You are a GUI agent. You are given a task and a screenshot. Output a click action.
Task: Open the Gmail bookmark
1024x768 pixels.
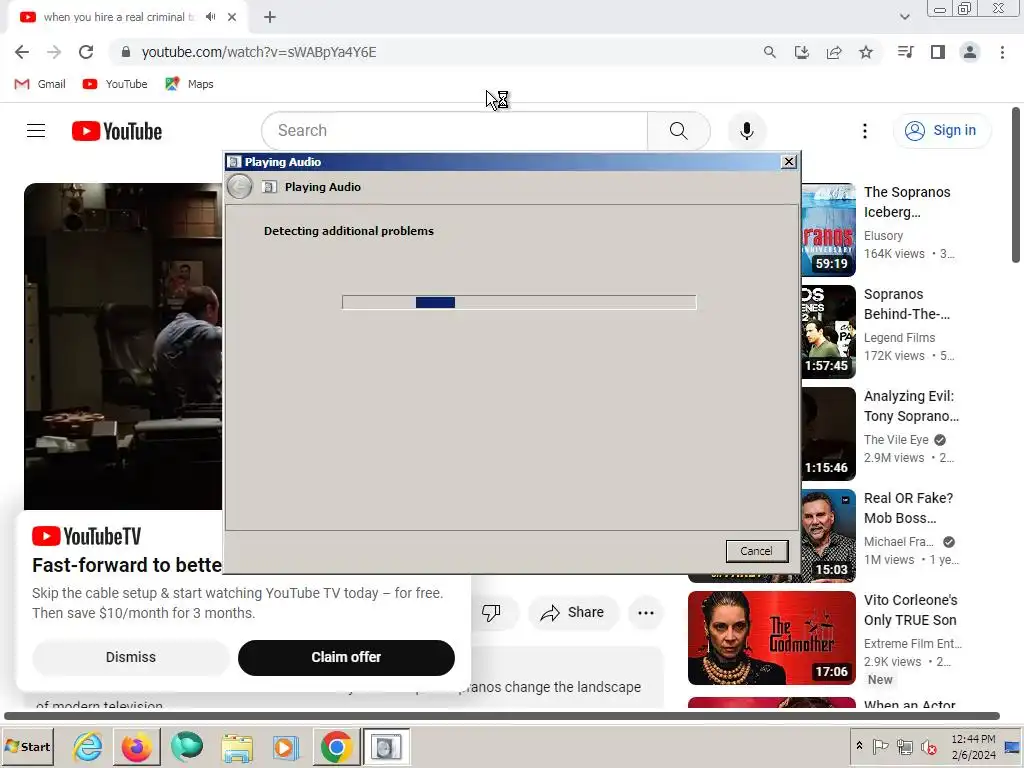tap(40, 84)
